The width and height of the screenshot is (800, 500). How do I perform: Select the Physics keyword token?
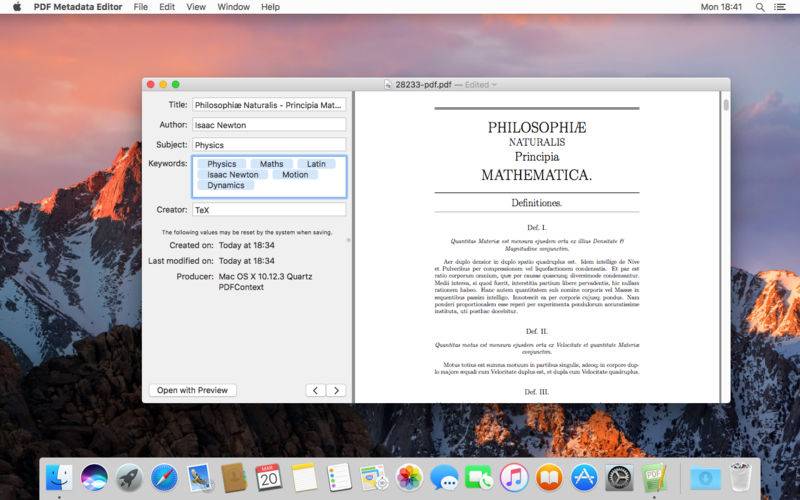coord(221,164)
